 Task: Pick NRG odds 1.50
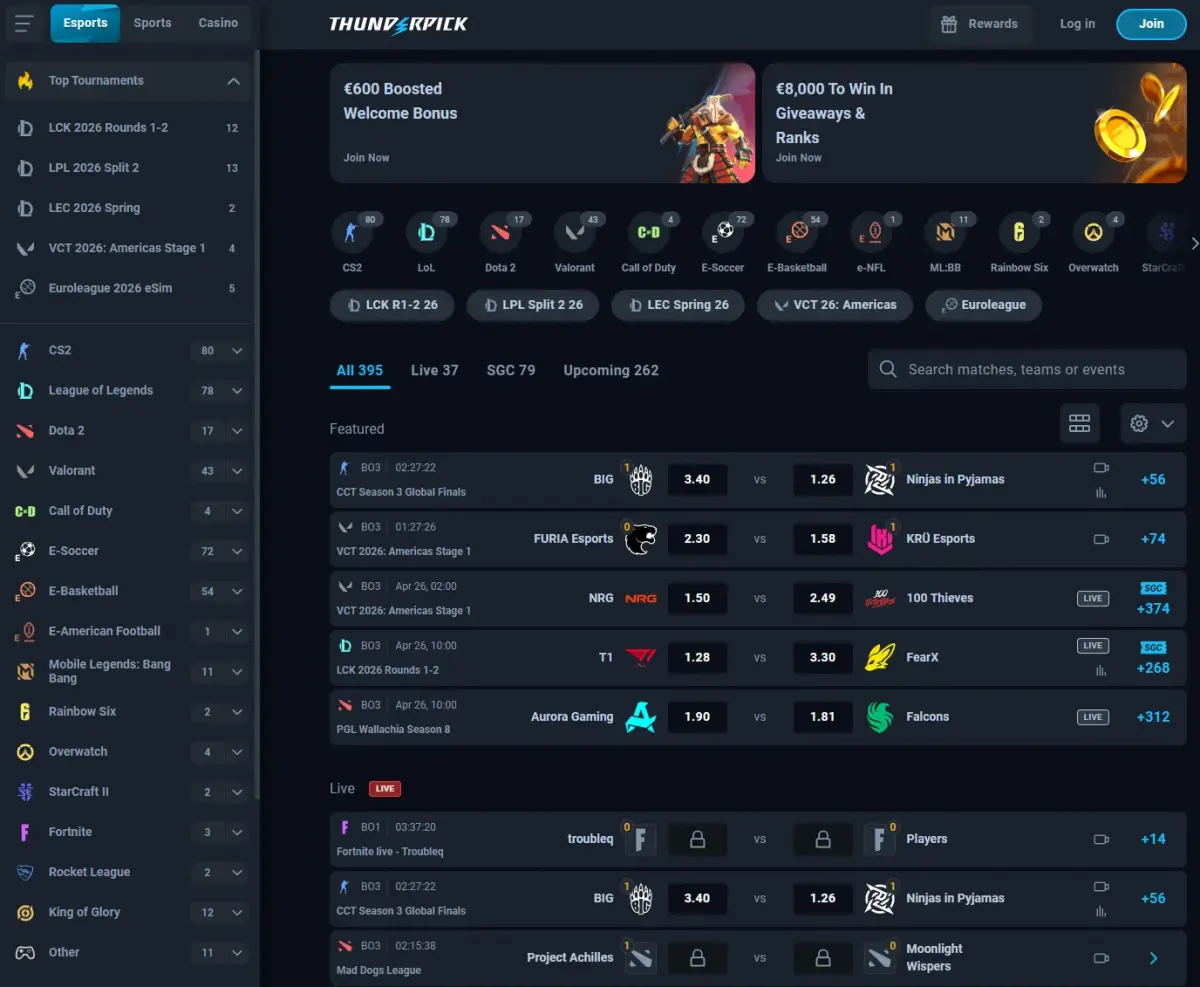[697, 598]
